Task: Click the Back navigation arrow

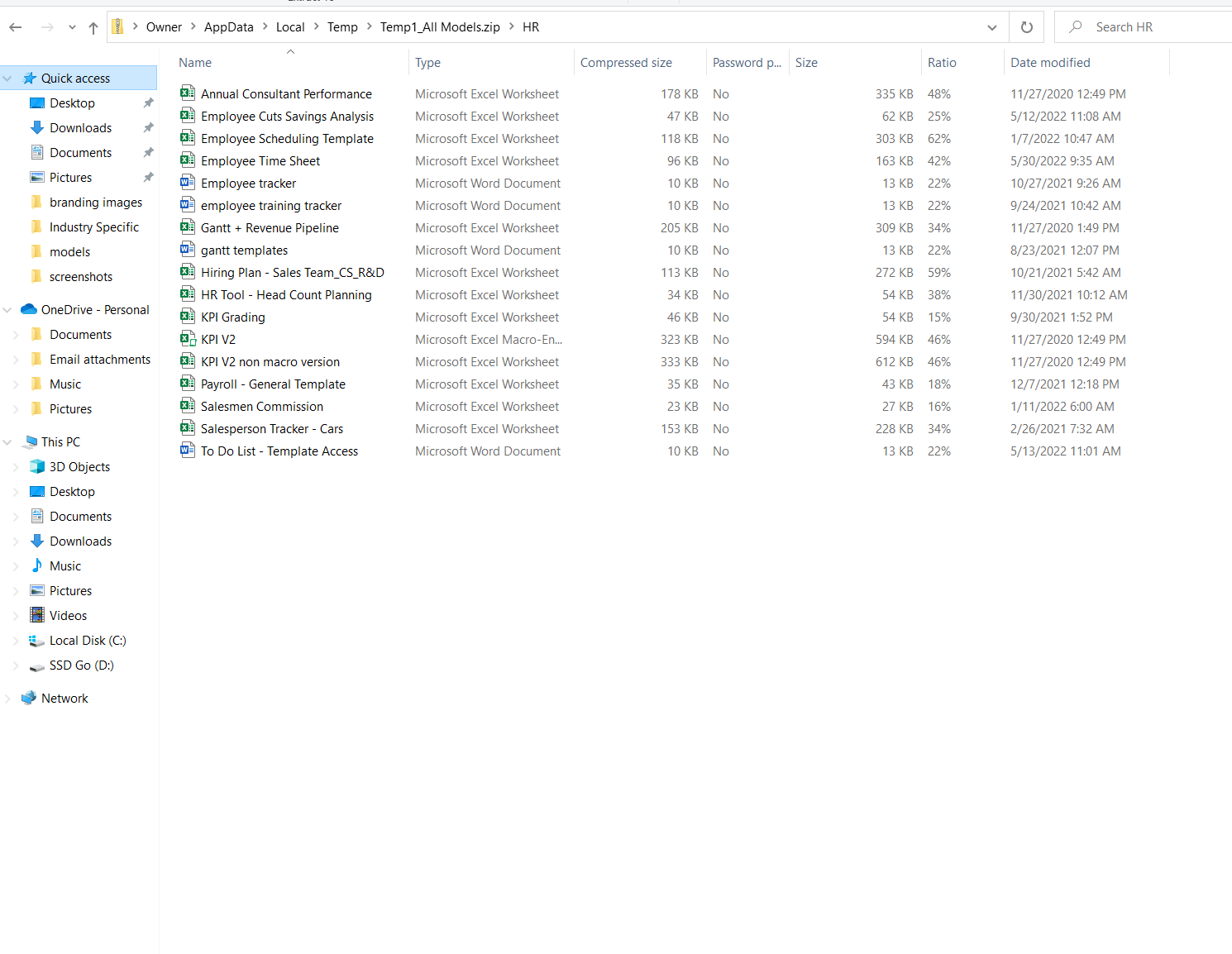Action: coord(16,27)
